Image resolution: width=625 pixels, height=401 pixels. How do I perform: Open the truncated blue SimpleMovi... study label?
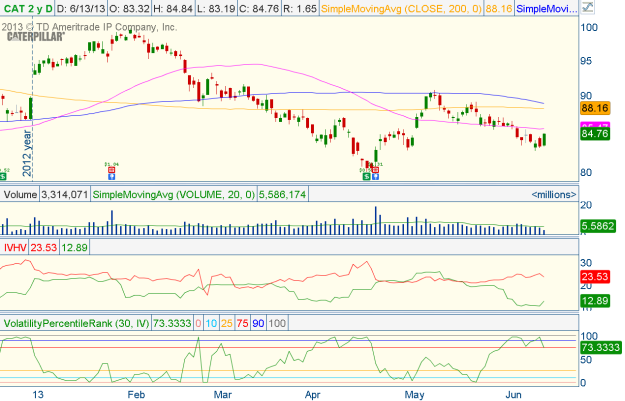coord(546,8)
